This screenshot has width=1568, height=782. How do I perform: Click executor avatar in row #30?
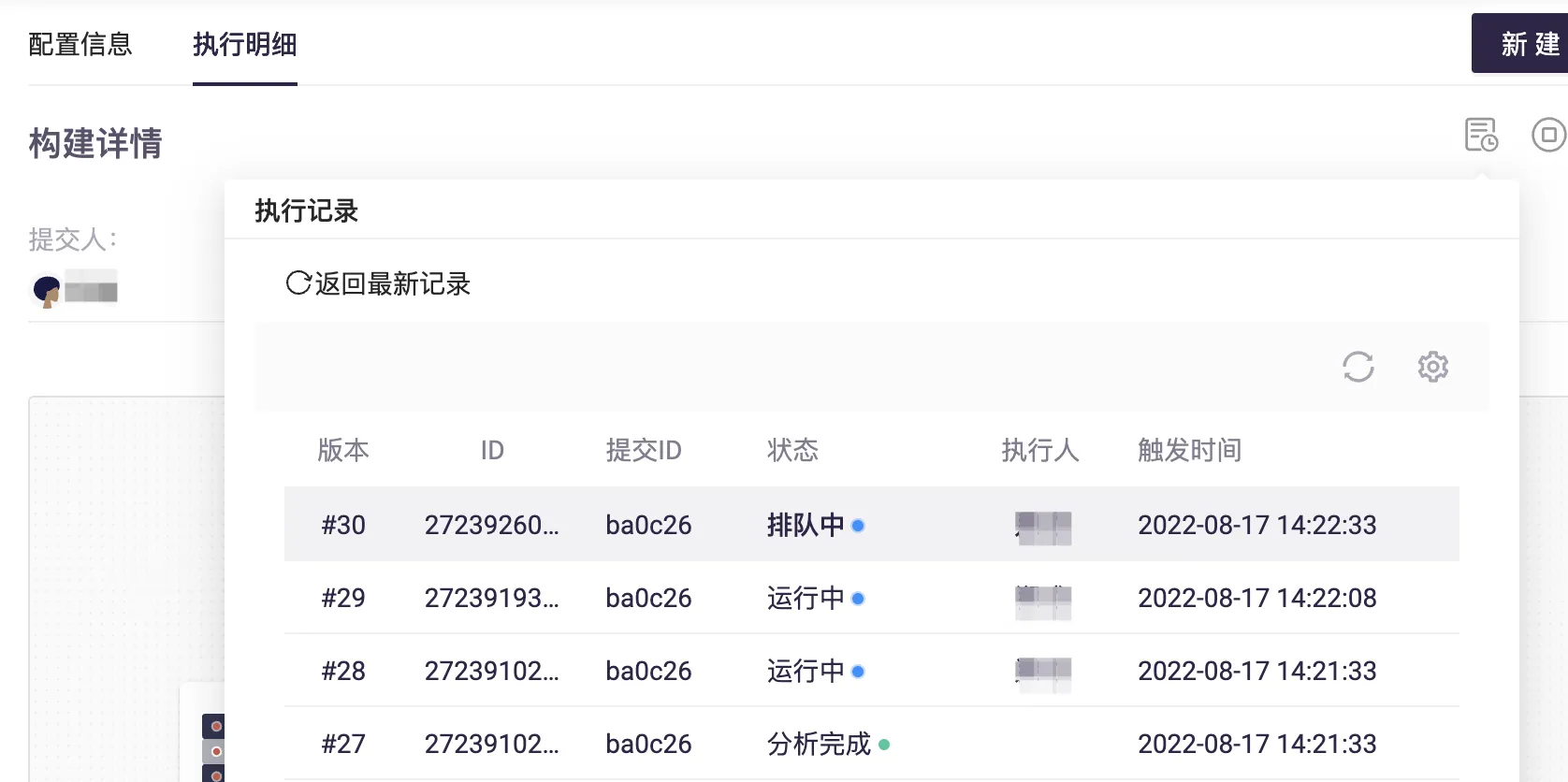pyautogui.click(x=1043, y=528)
